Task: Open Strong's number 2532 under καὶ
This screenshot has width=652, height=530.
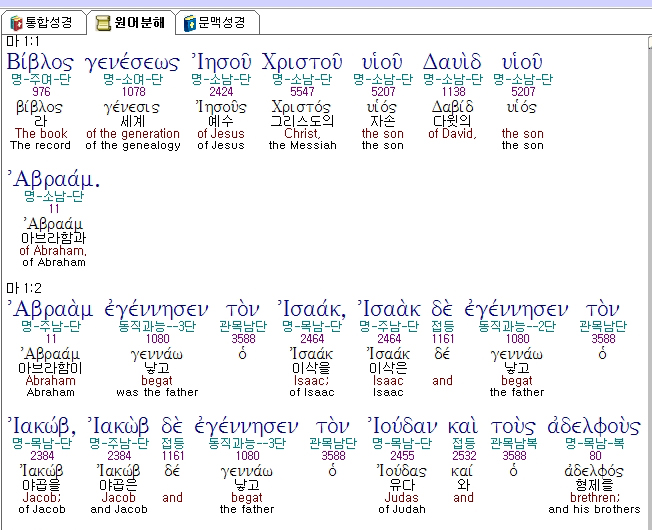Action: (x=463, y=456)
